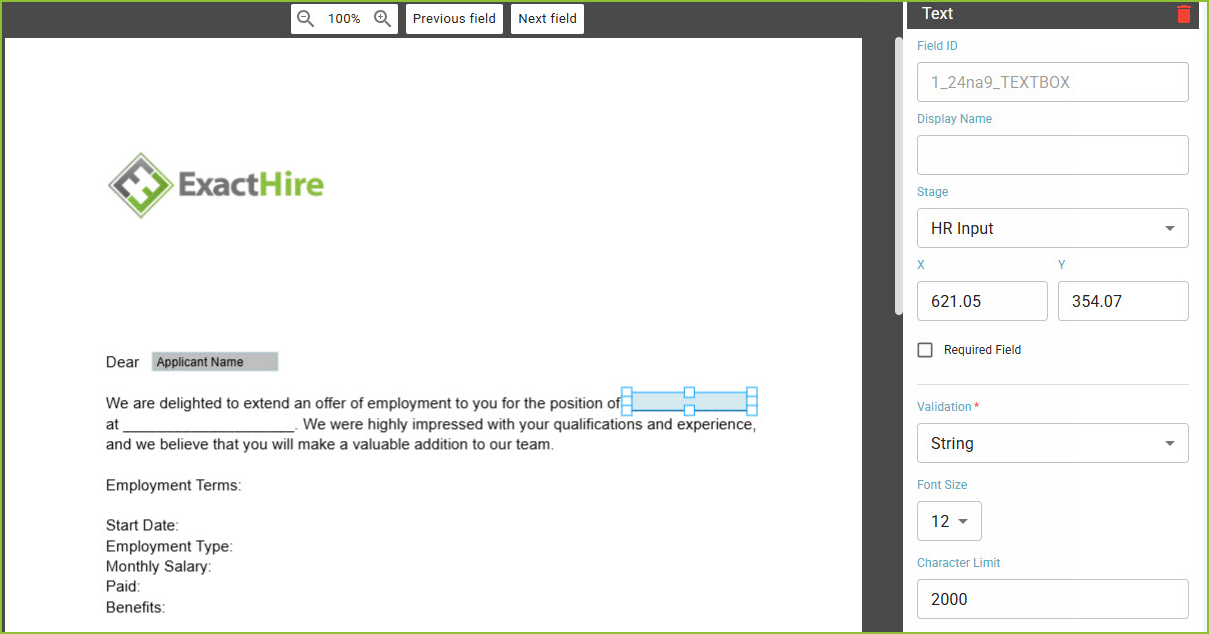
Task: Click the Field ID input box
Action: pyautogui.click(x=1053, y=82)
